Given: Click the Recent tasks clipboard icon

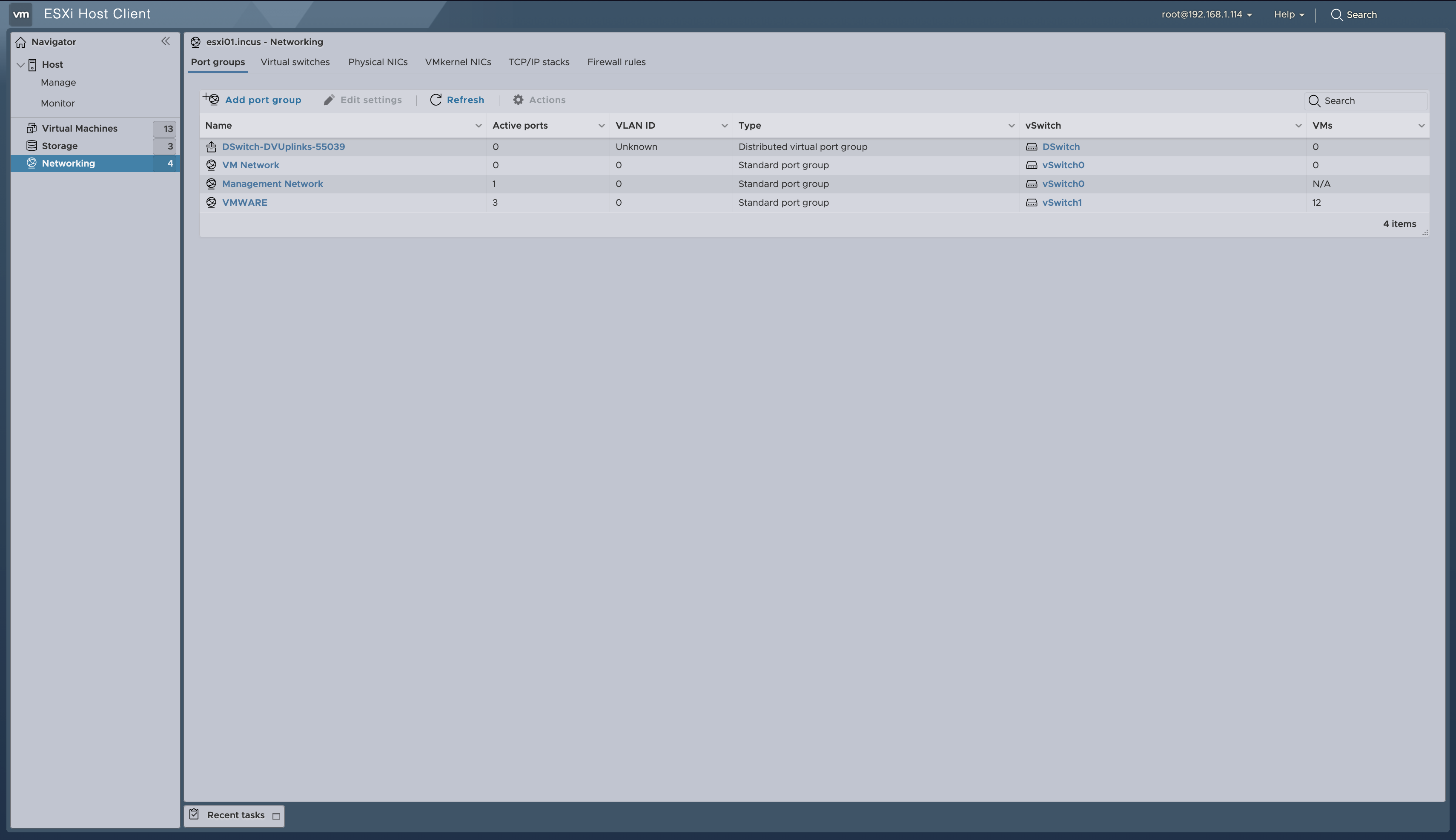Looking at the screenshot, I should tap(194, 815).
